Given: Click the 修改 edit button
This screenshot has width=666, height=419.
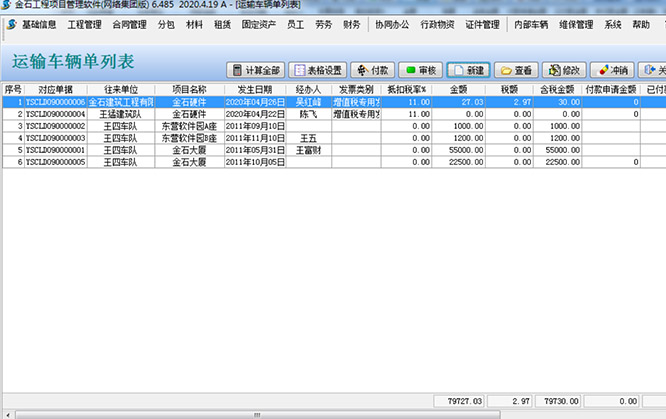Looking at the screenshot, I should coord(563,70).
